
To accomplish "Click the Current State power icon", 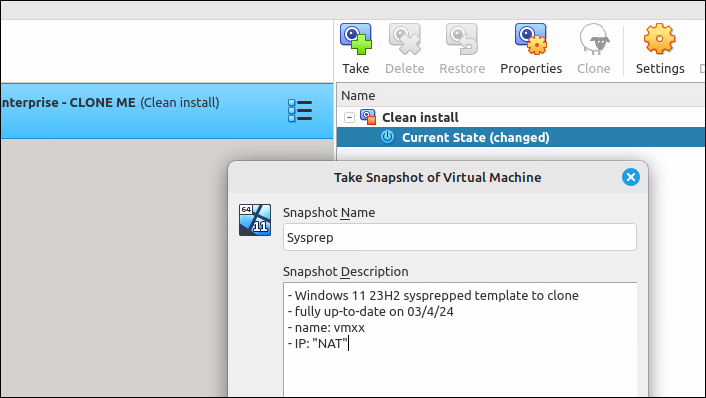I will [x=387, y=136].
